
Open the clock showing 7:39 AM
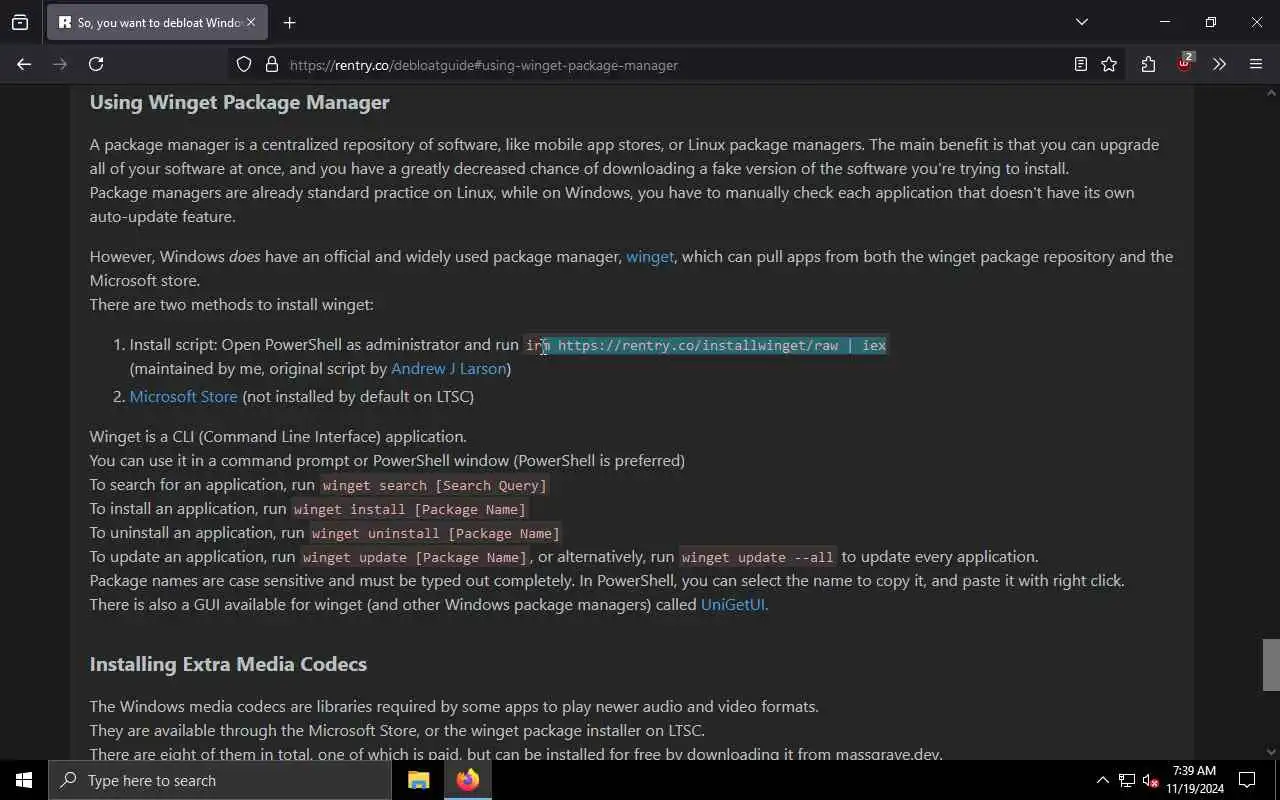(1194, 780)
